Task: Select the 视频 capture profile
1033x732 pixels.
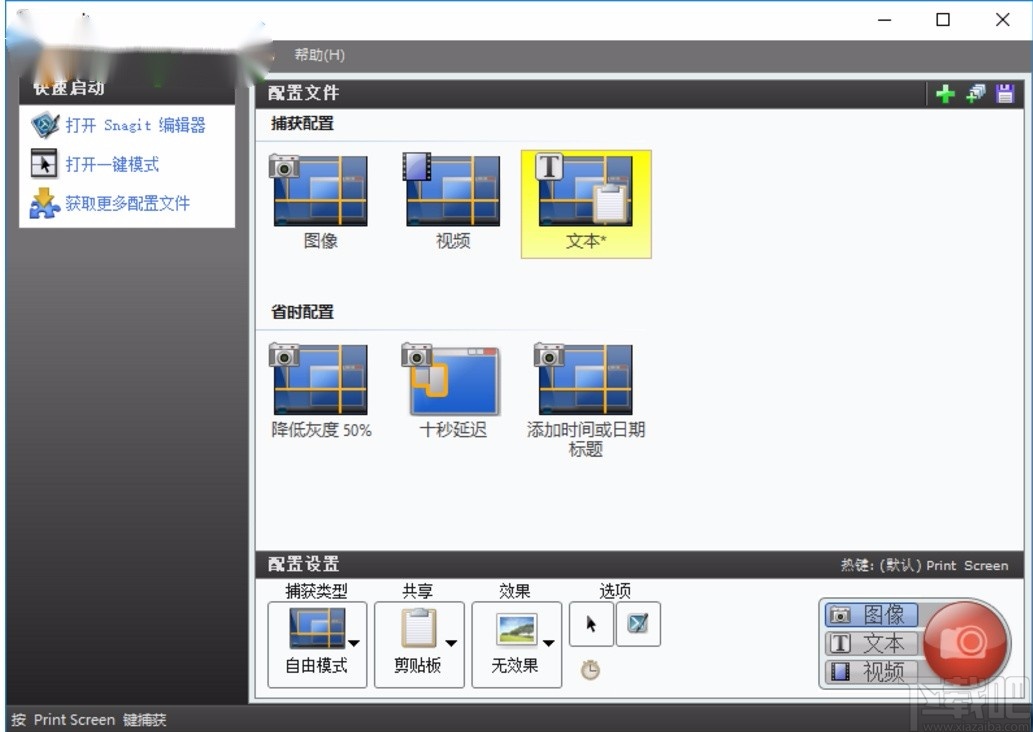Action: 453,202
